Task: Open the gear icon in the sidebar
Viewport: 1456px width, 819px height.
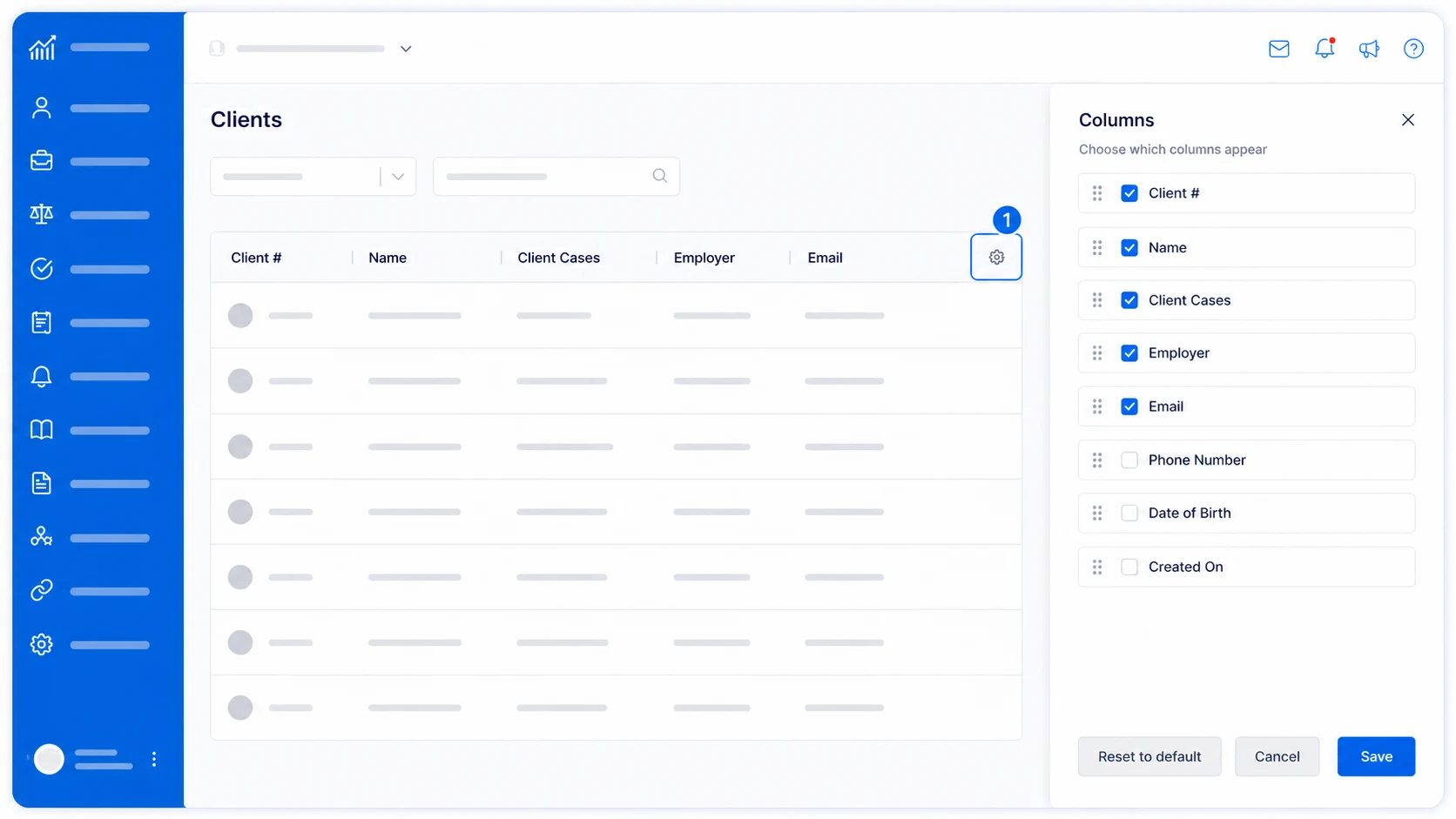Action: (x=42, y=644)
